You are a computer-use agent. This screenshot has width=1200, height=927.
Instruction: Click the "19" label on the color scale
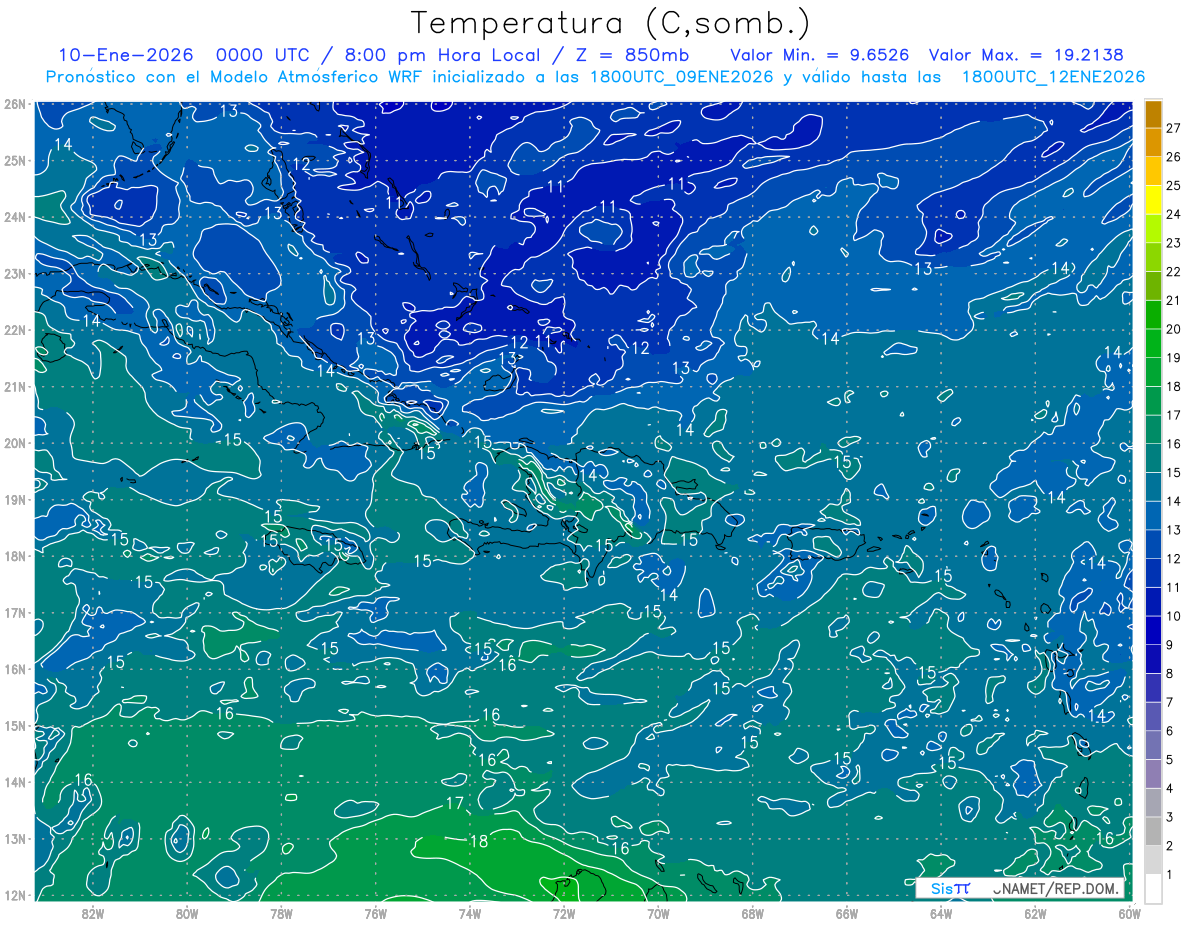1173,358
